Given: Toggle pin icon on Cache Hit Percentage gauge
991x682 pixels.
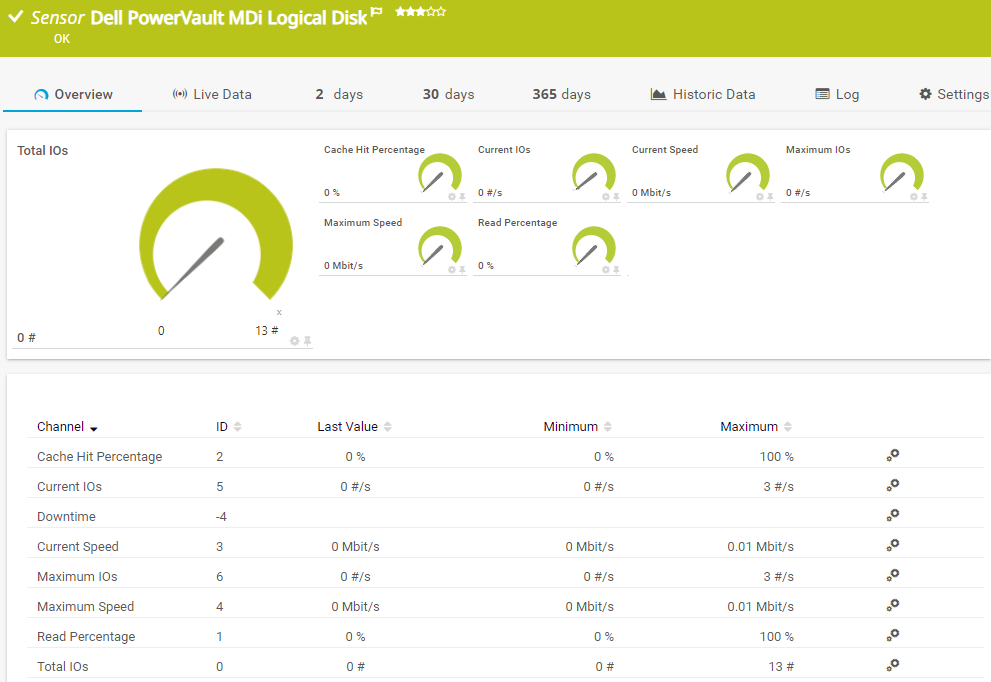Looking at the screenshot, I should pos(462,197).
